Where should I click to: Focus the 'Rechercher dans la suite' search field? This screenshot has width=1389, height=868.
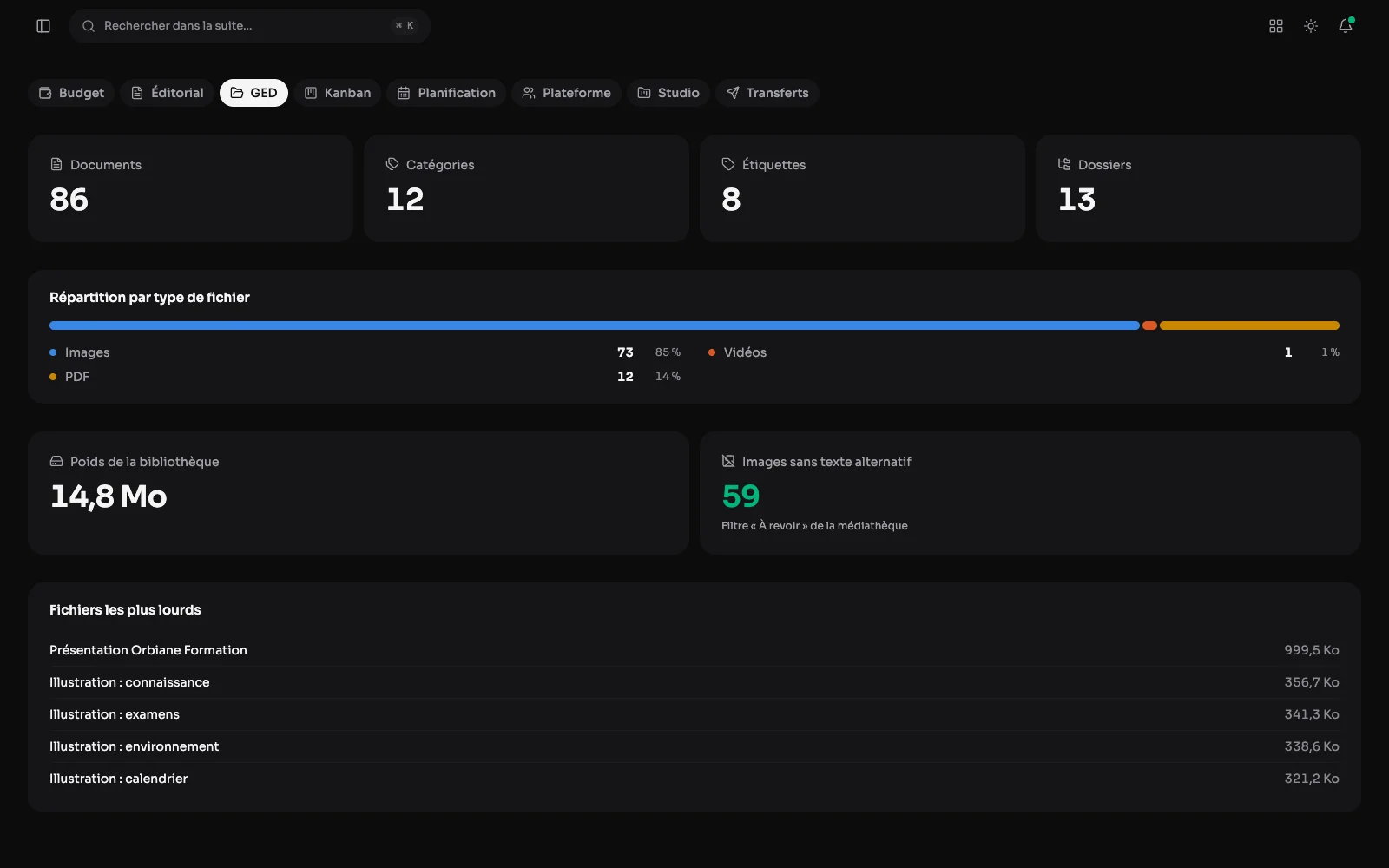click(250, 26)
